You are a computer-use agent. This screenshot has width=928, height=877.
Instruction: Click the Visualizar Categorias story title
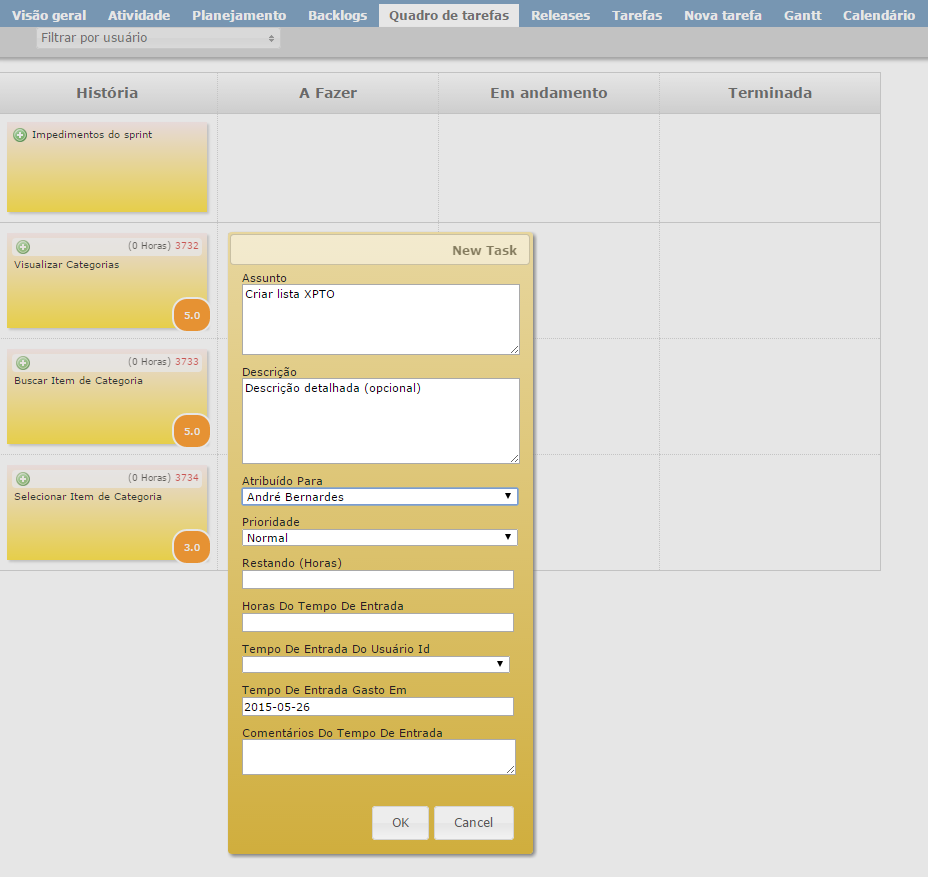(x=66, y=265)
